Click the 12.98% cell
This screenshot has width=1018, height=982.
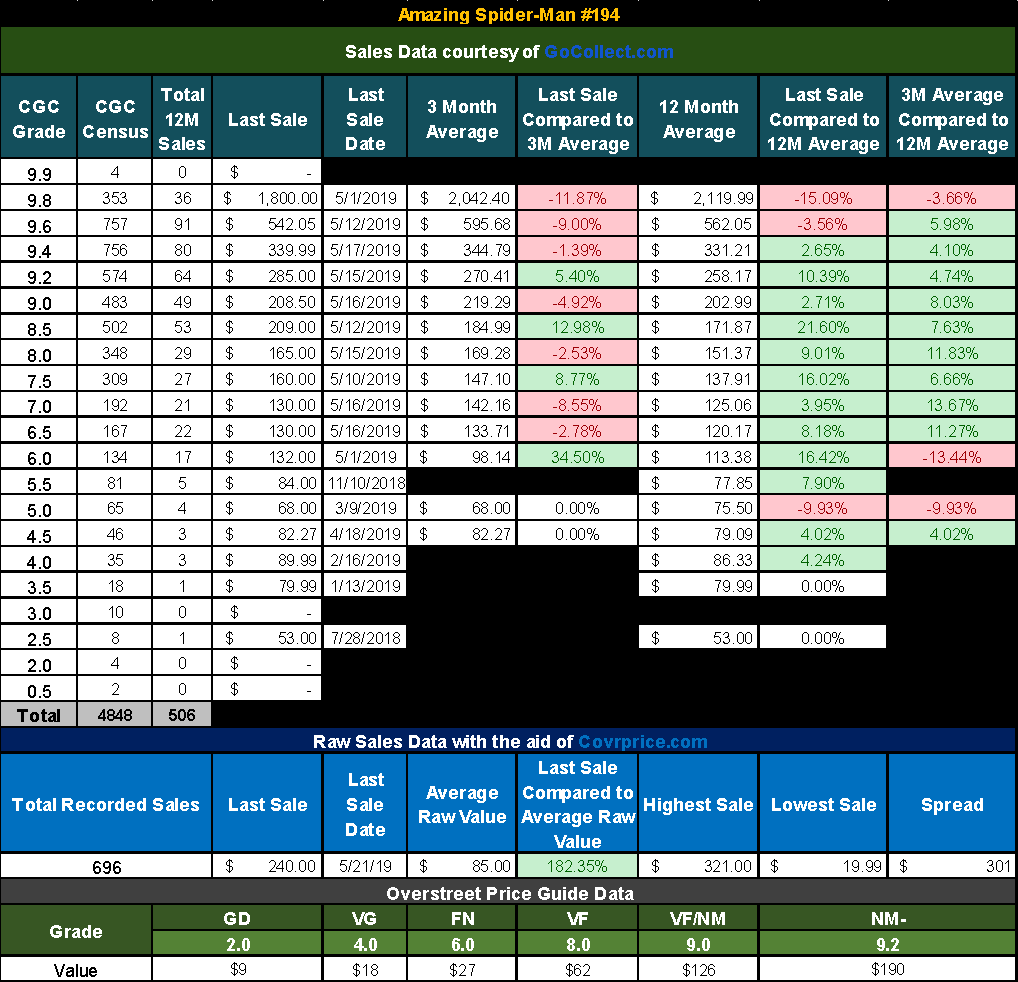(x=577, y=327)
